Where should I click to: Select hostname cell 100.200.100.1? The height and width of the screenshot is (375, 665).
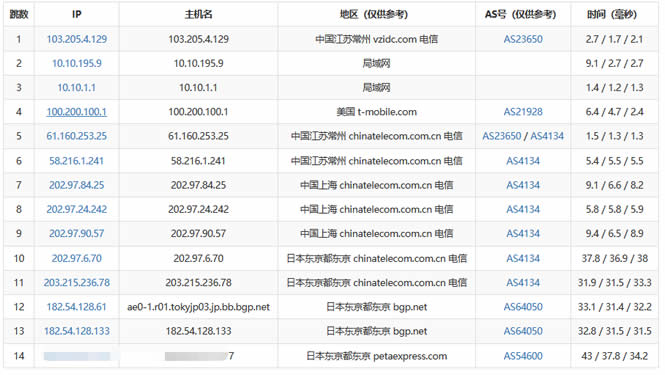[x=198, y=112]
